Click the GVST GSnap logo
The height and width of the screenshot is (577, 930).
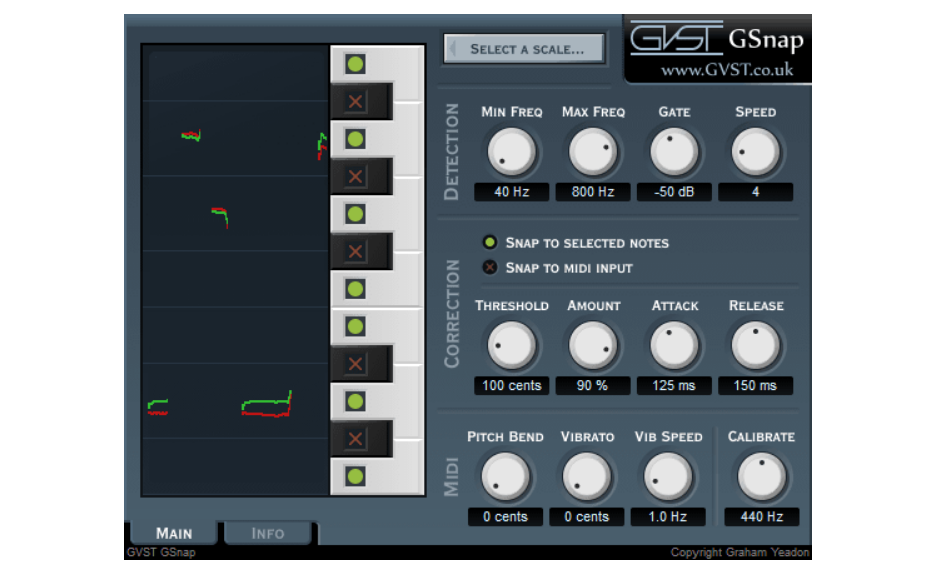pos(717,39)
